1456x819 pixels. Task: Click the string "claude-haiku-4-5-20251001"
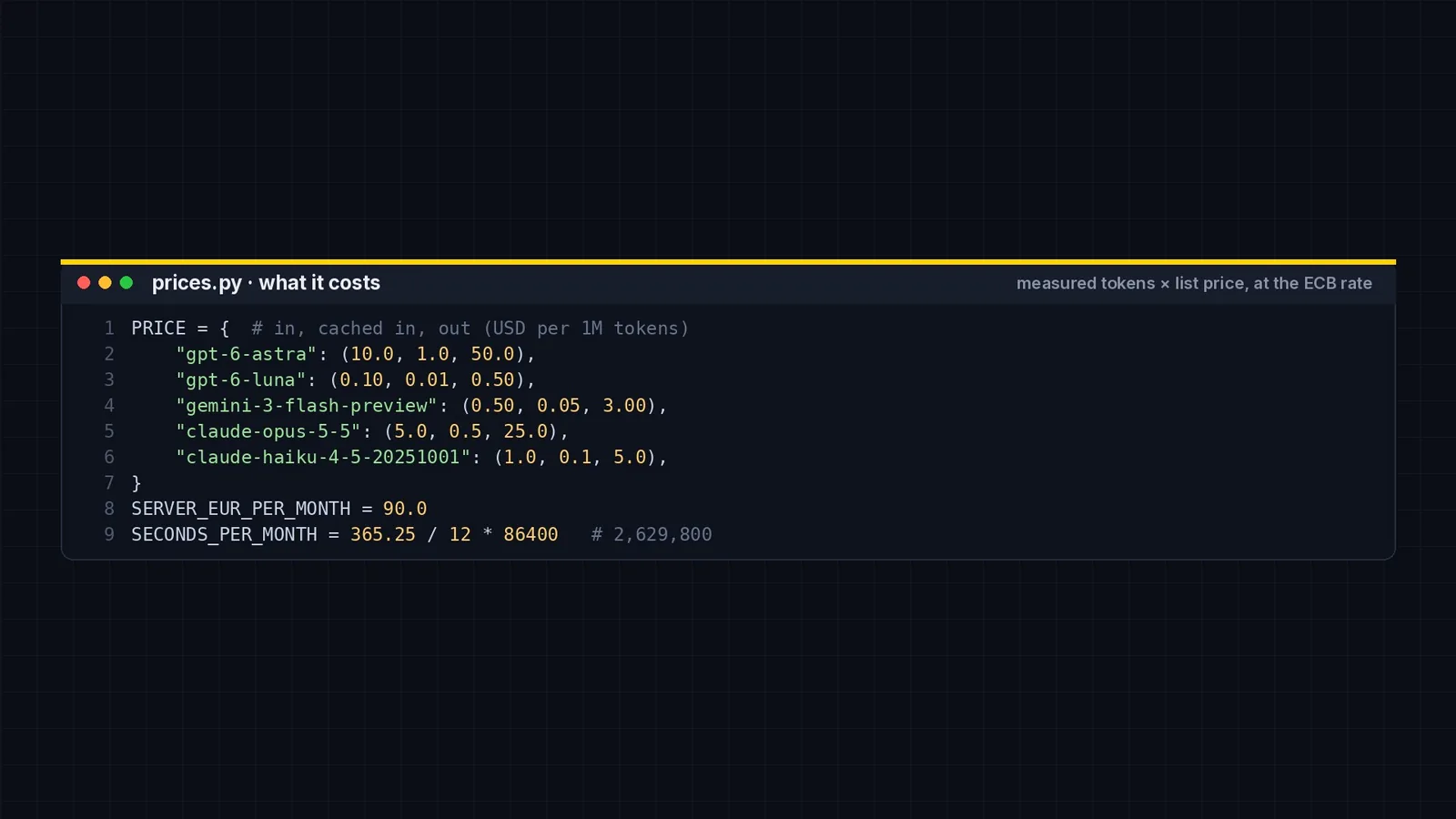tap(323, 457)
